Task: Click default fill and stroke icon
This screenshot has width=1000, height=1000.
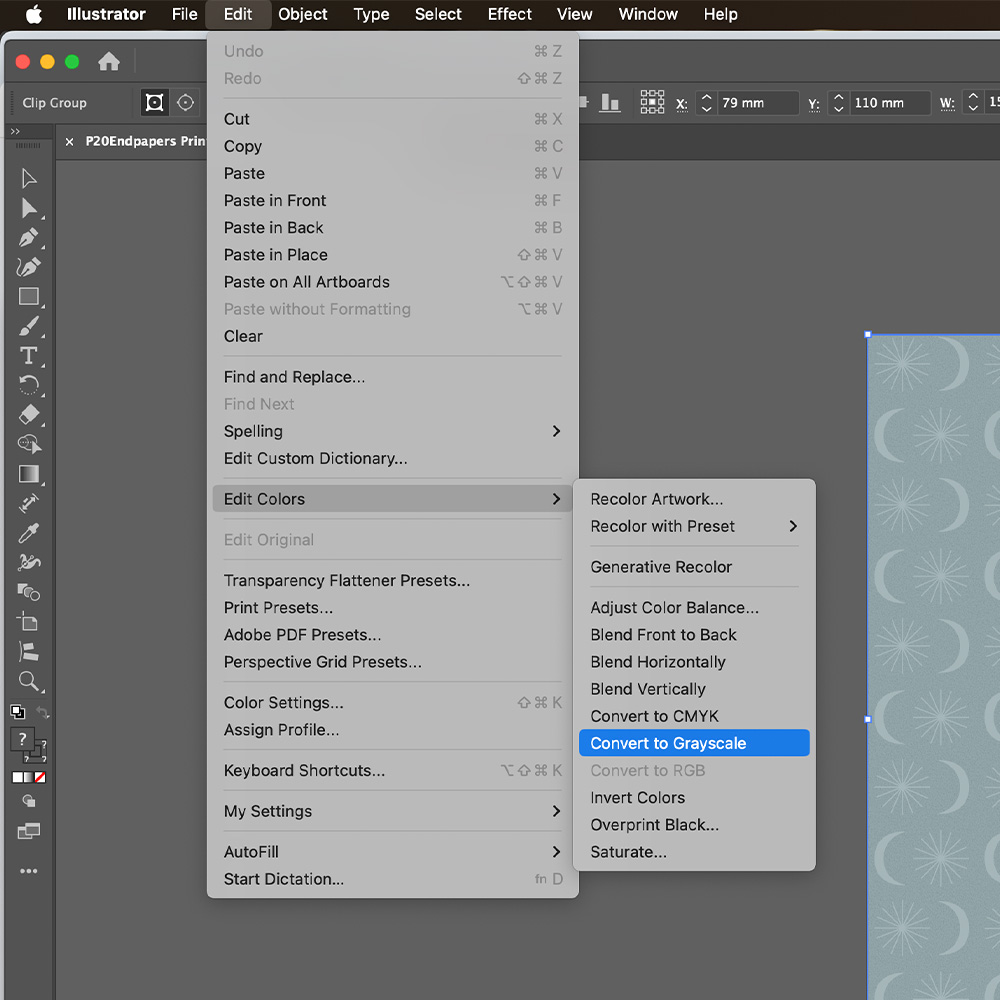Action: 18,711
